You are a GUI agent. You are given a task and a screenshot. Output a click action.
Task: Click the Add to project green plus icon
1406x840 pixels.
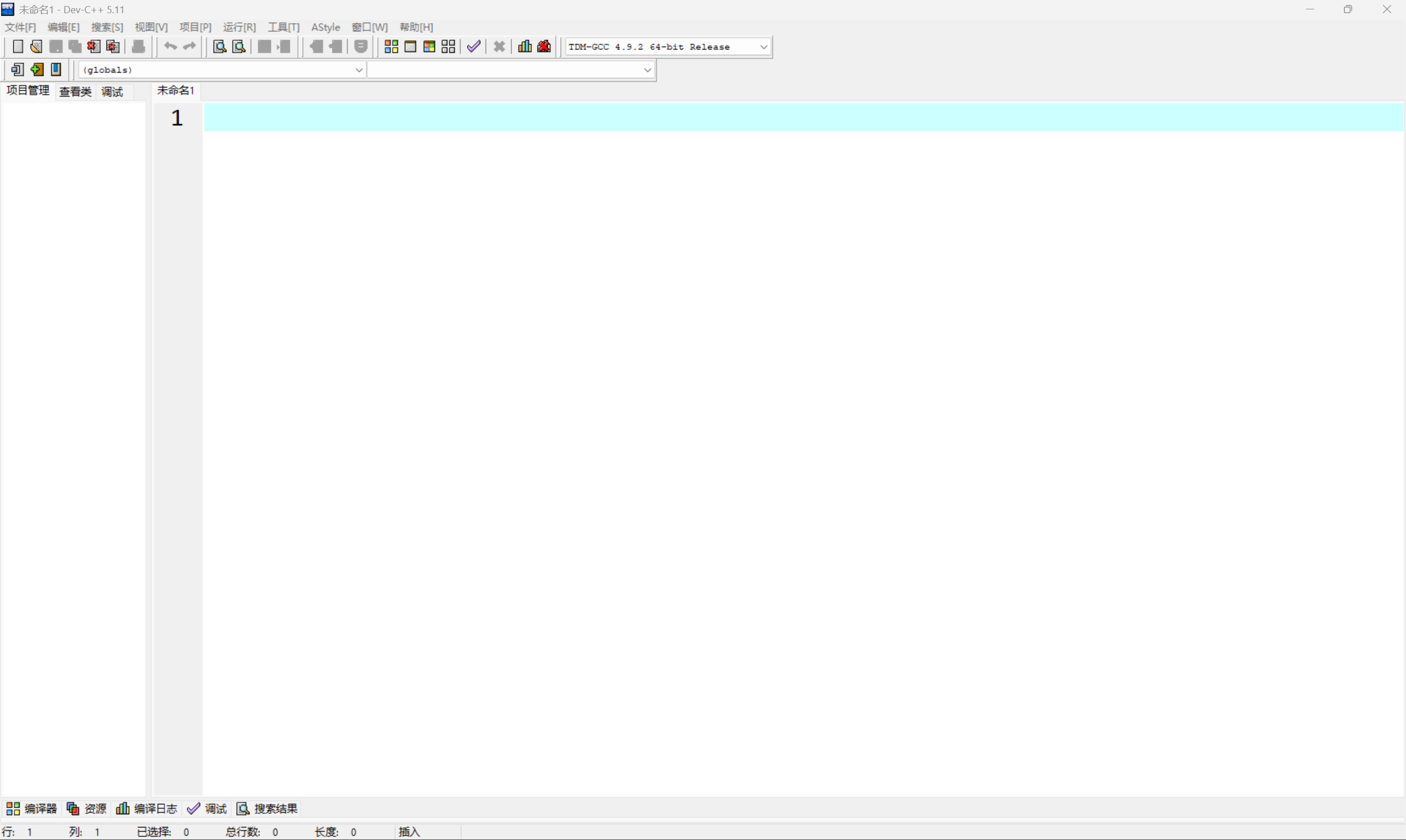click(x=37, y=70)
